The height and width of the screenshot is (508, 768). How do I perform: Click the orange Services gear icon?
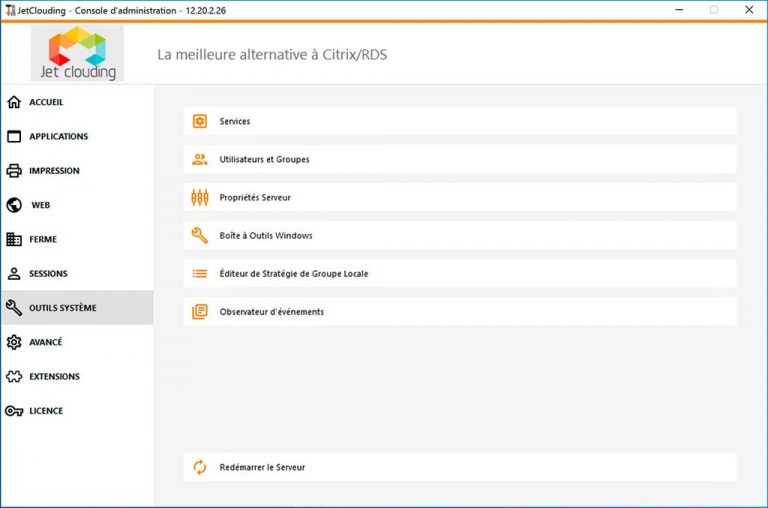[200, 121]
